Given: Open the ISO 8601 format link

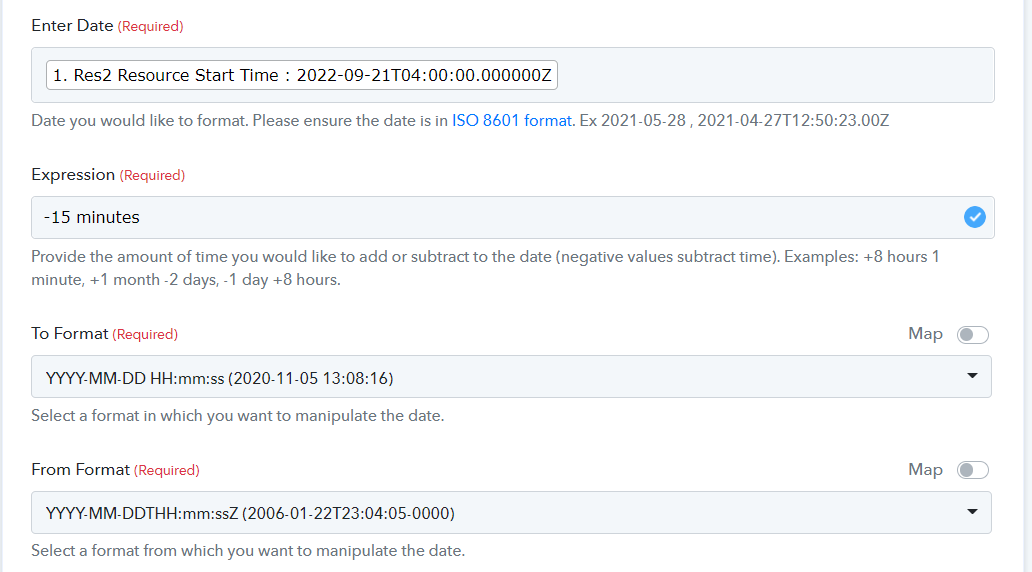Looking at the screenshot, I should (512, 121).
